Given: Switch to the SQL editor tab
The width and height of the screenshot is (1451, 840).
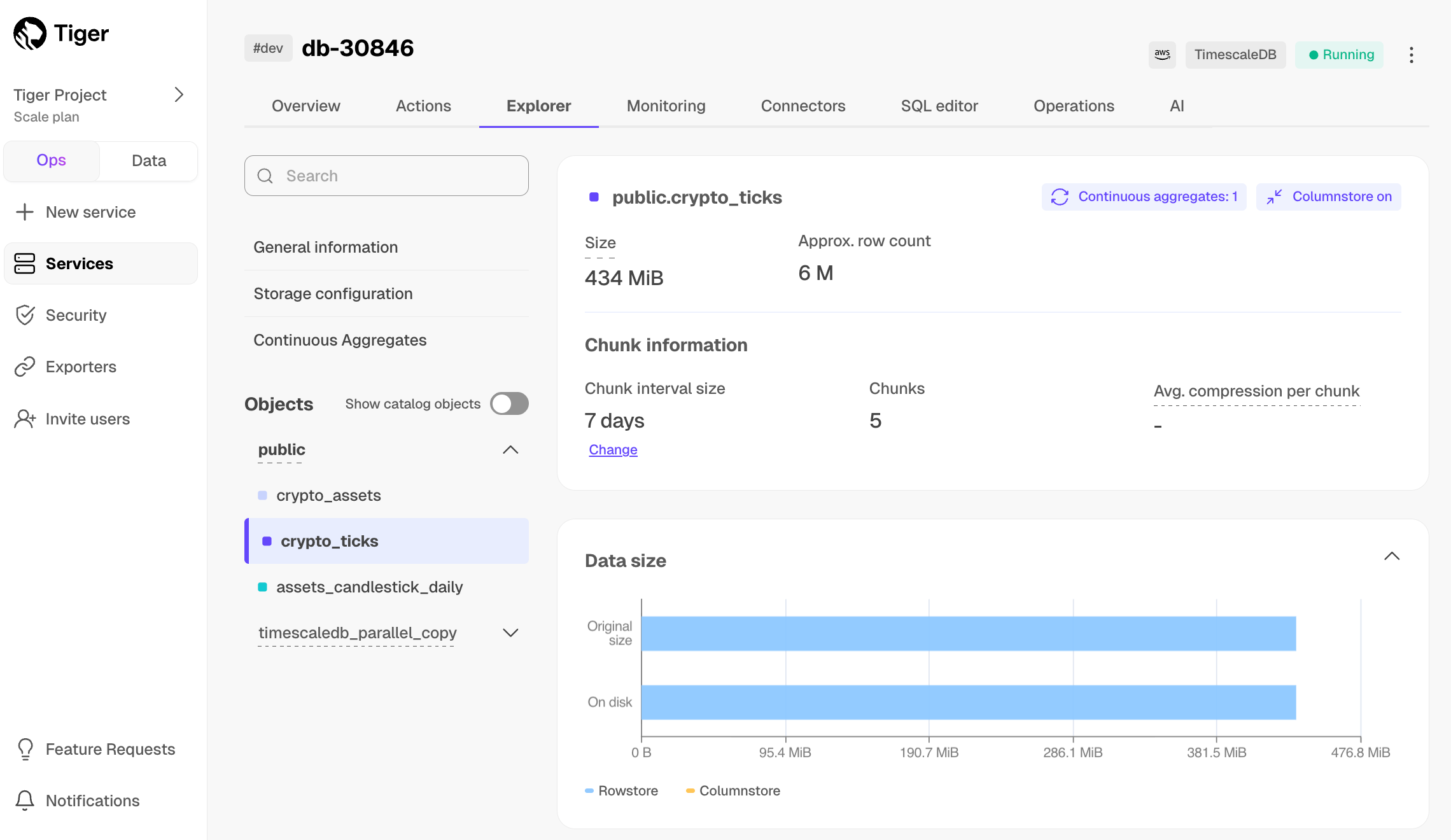Looking at the screenshot, I should (939, 106).
